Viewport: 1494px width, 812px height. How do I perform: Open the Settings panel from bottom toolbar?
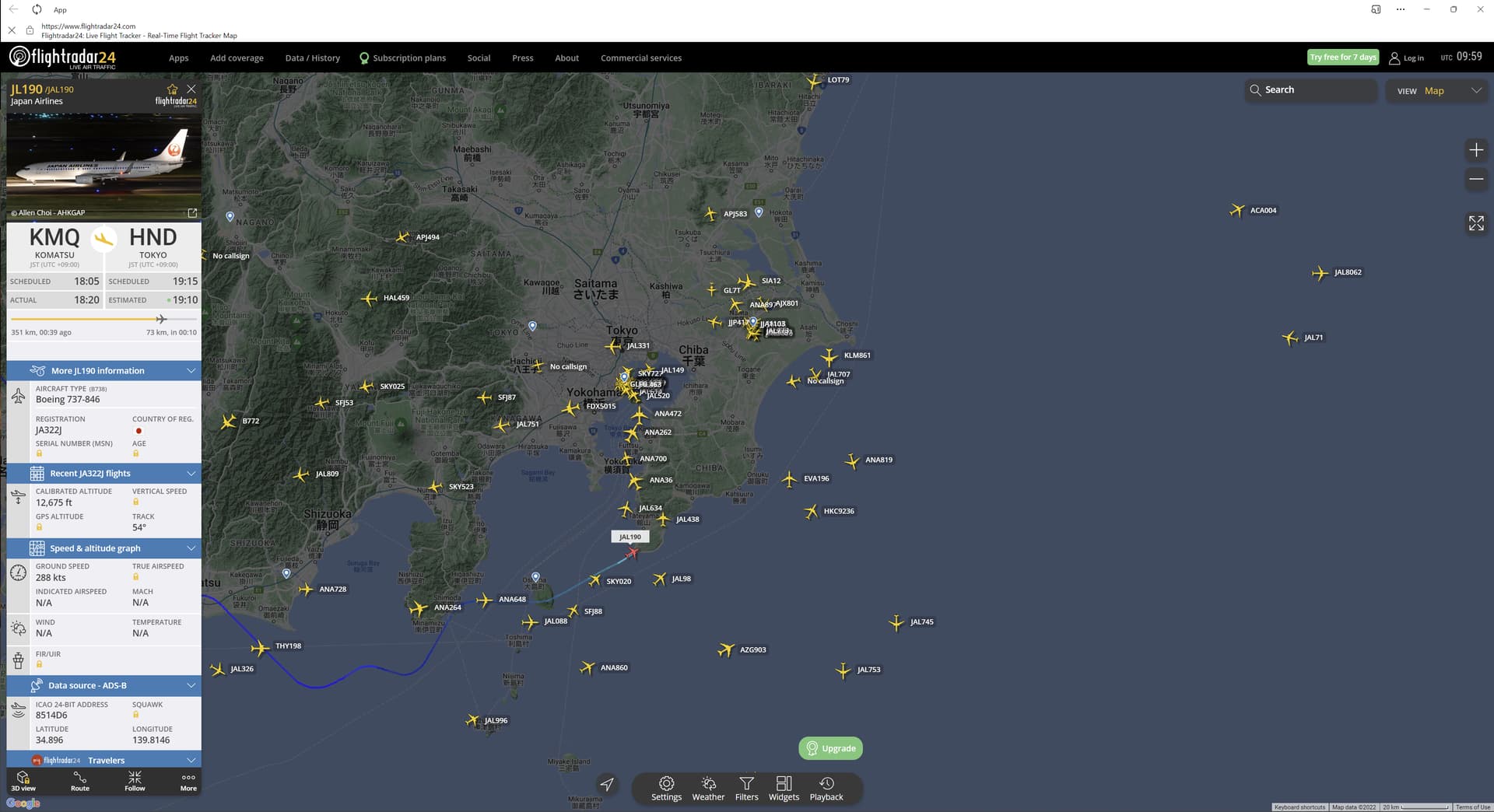coord(666,789)
